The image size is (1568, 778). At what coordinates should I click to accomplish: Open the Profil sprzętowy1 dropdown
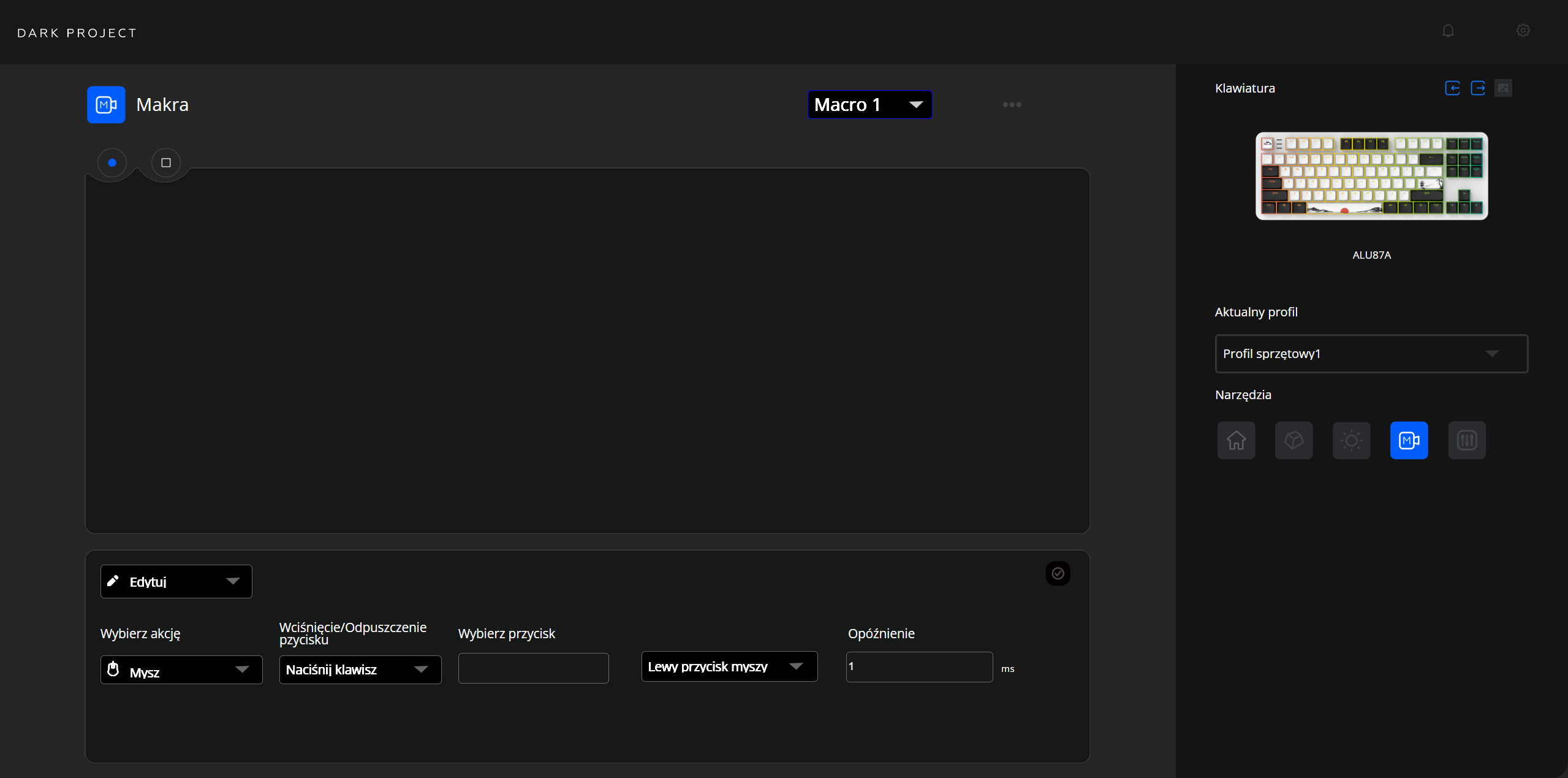coord(1371,354)
